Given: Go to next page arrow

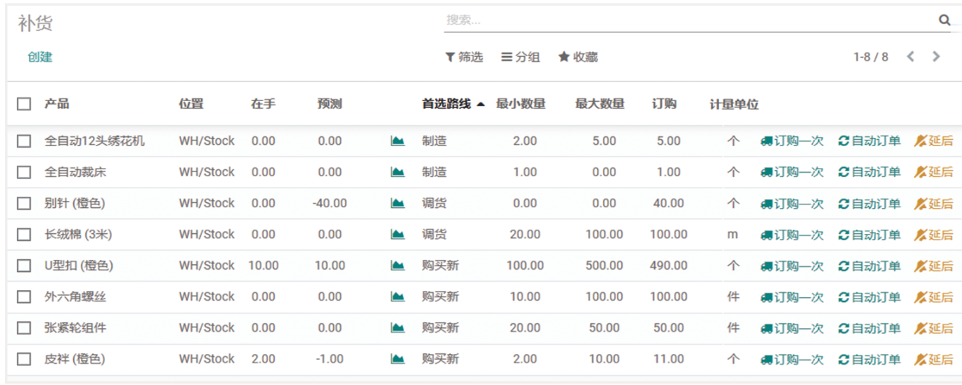Looking at the screenshot, I should pyautogui.click(x=936, y=56).
